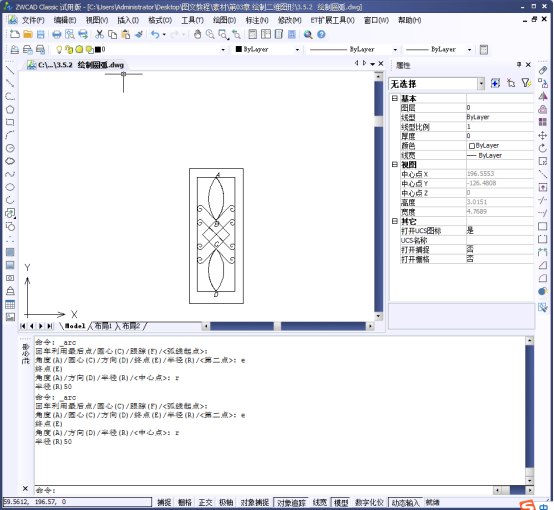
Task: Open the 无选择 selection dropdown
Action: [x=481, y=84]
